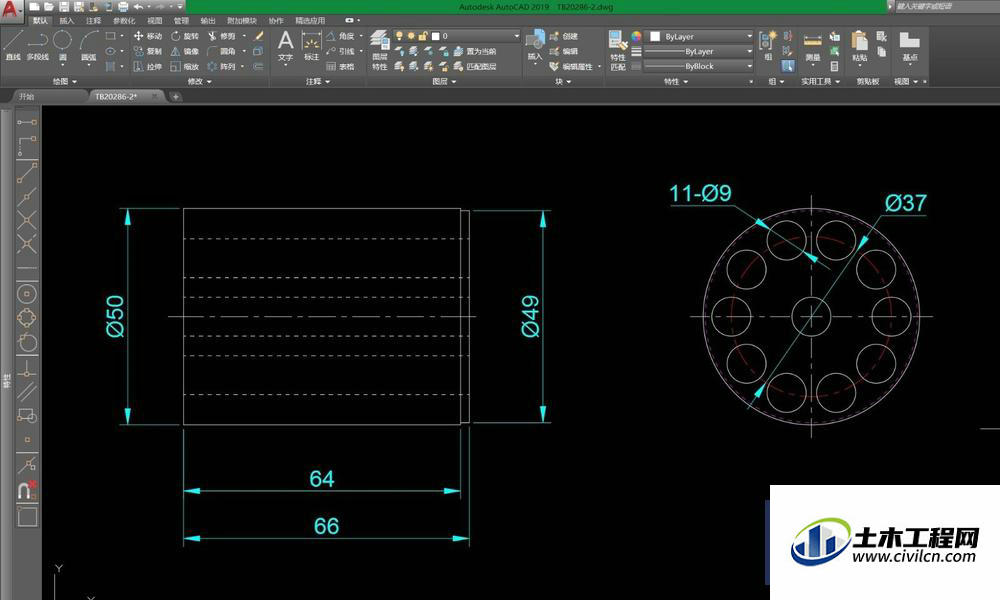The image size is (1000, 600).
Task: Click the Plot/Print icon in quick access toolbar
Action: [123, 7]
